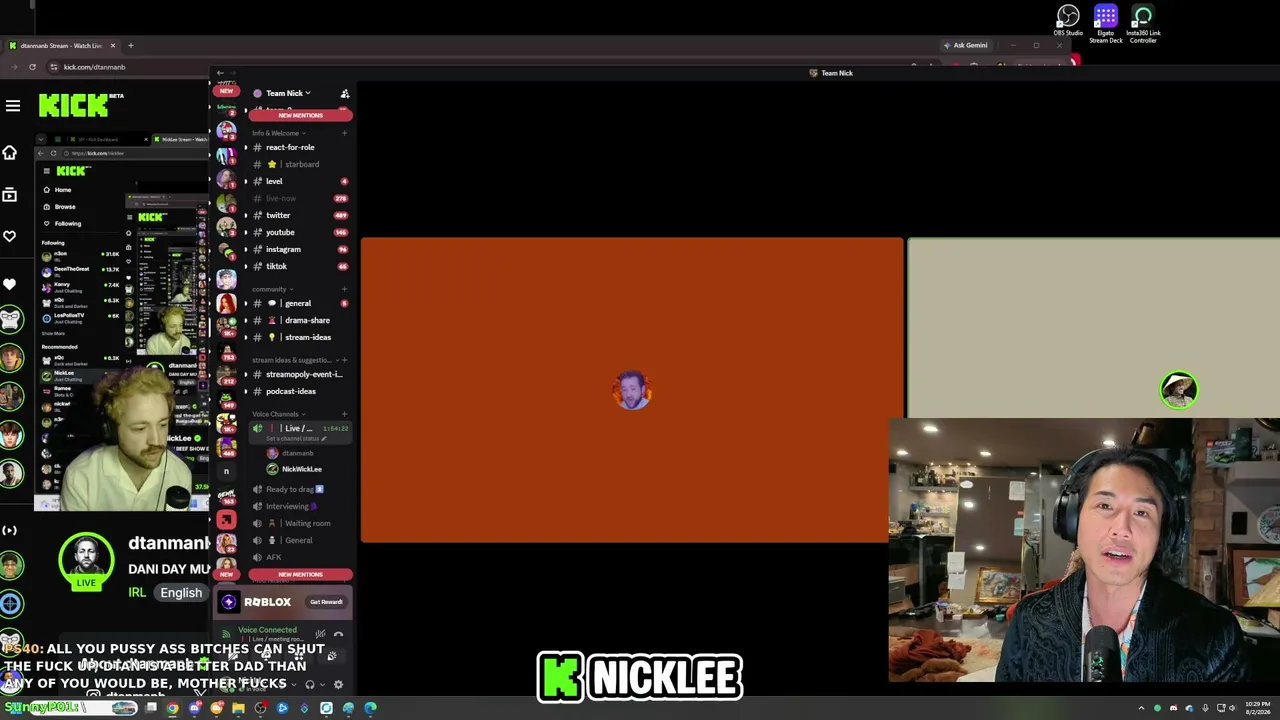Open Kick browse icon in sidebar
This screenshot has width=1280, height=720.
pos(10,195)
